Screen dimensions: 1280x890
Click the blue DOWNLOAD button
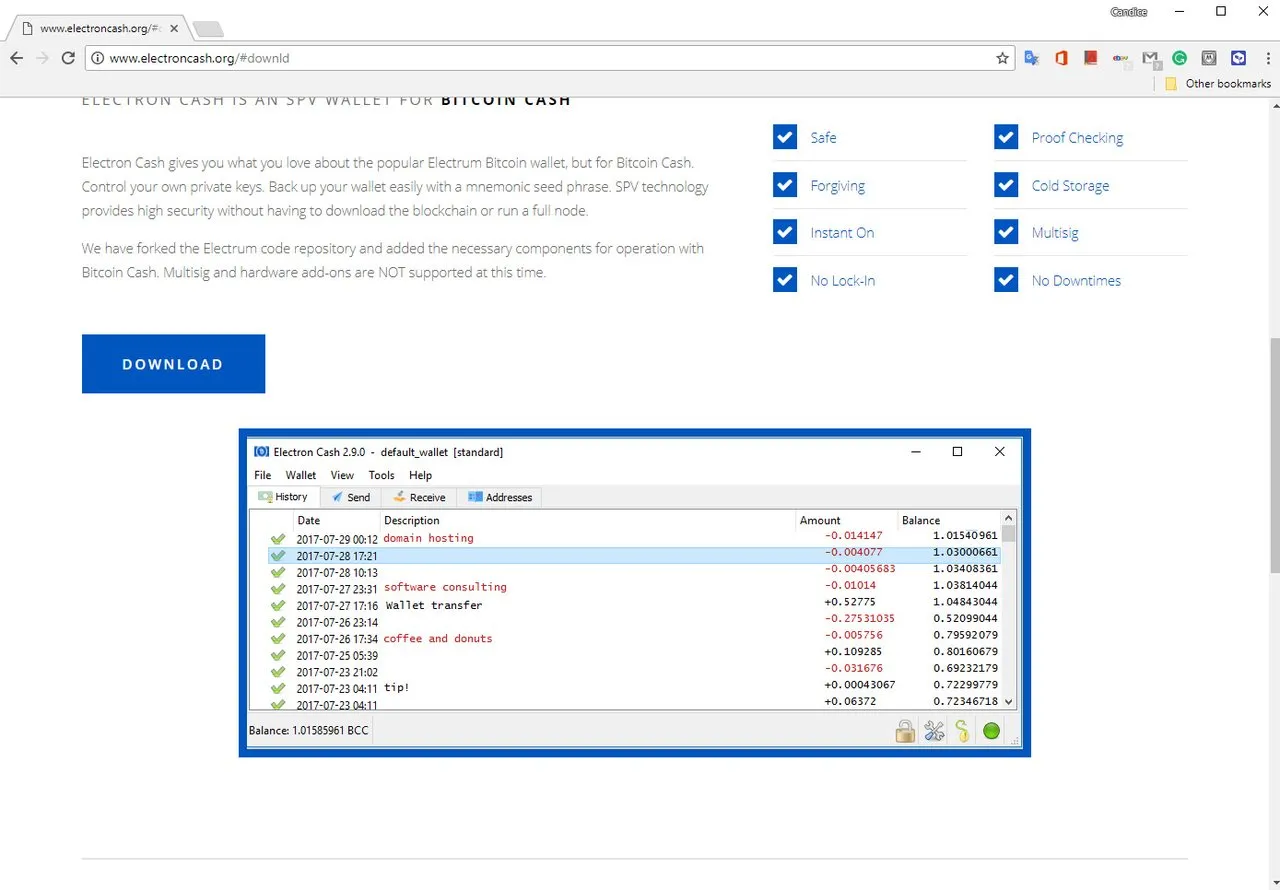pyautogui.click(x=173, y=364)
